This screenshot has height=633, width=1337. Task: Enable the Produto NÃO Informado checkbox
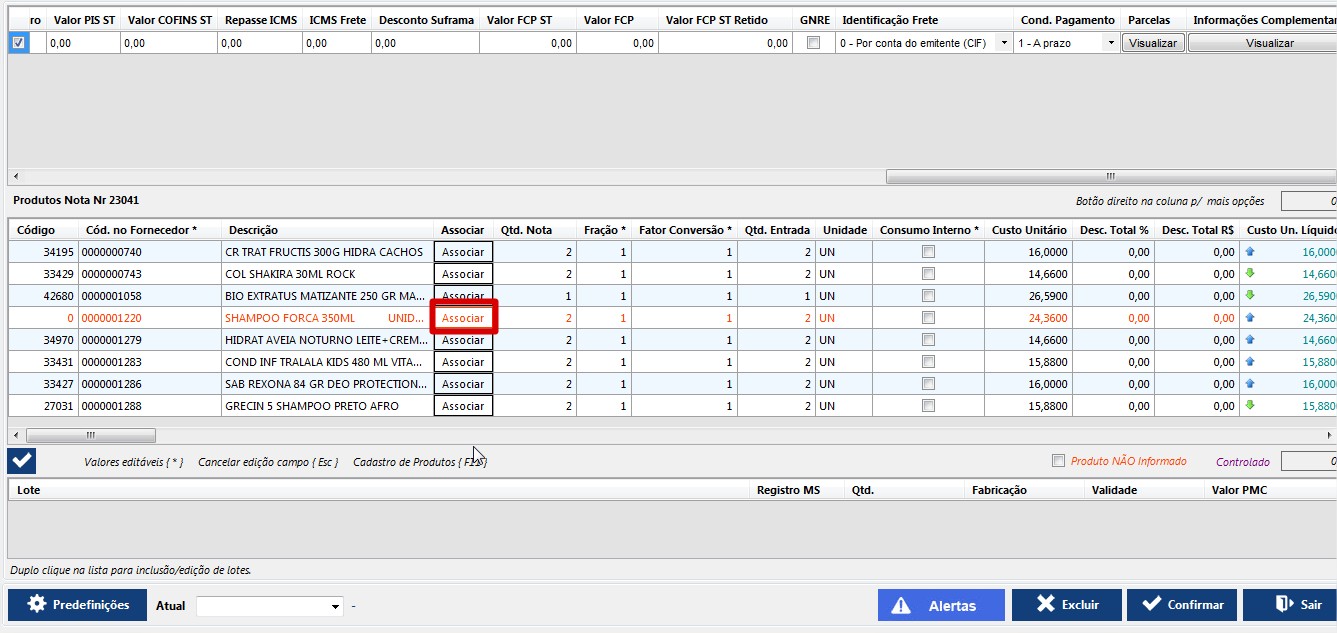coord(1058,461)
